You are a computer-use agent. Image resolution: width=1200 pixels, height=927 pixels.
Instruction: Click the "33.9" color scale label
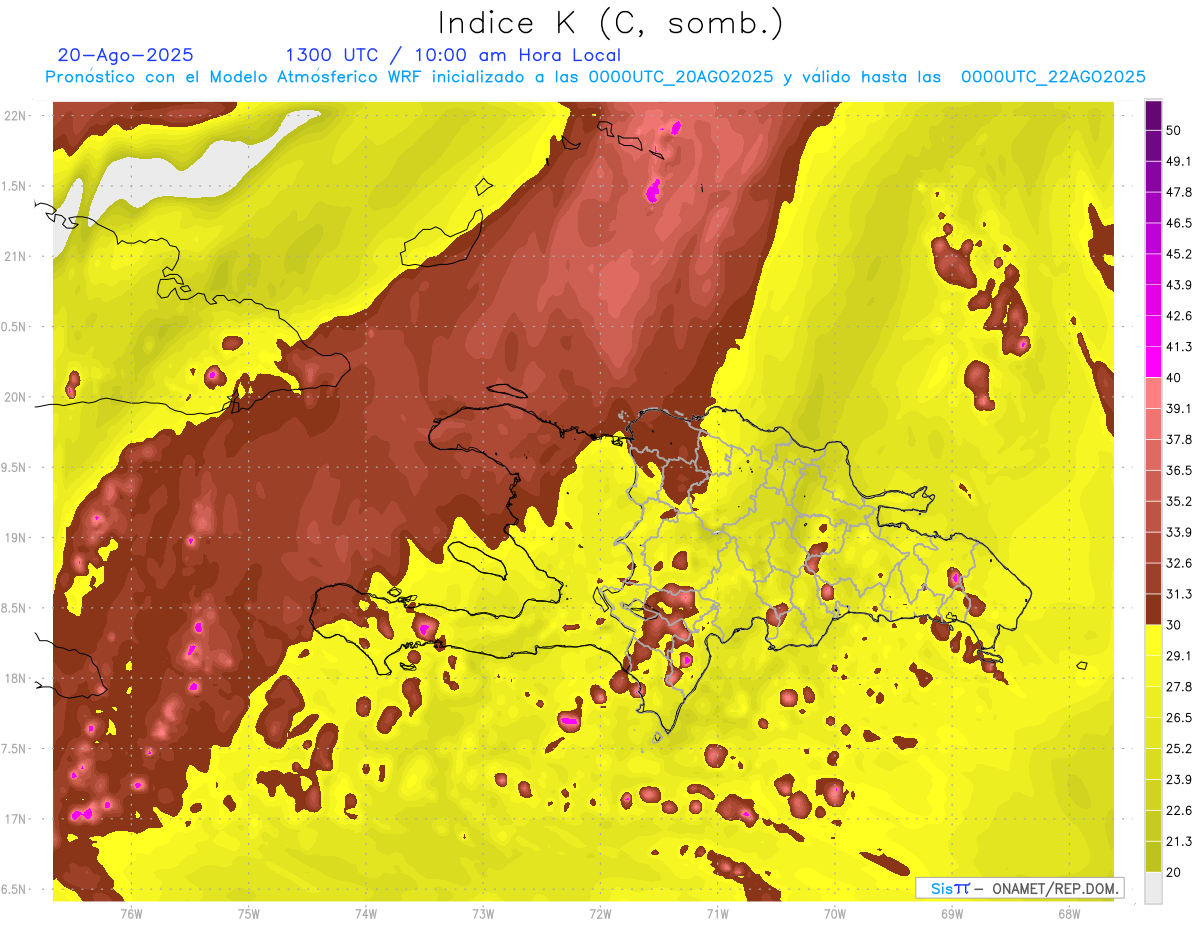click(x=1178, y=532)
